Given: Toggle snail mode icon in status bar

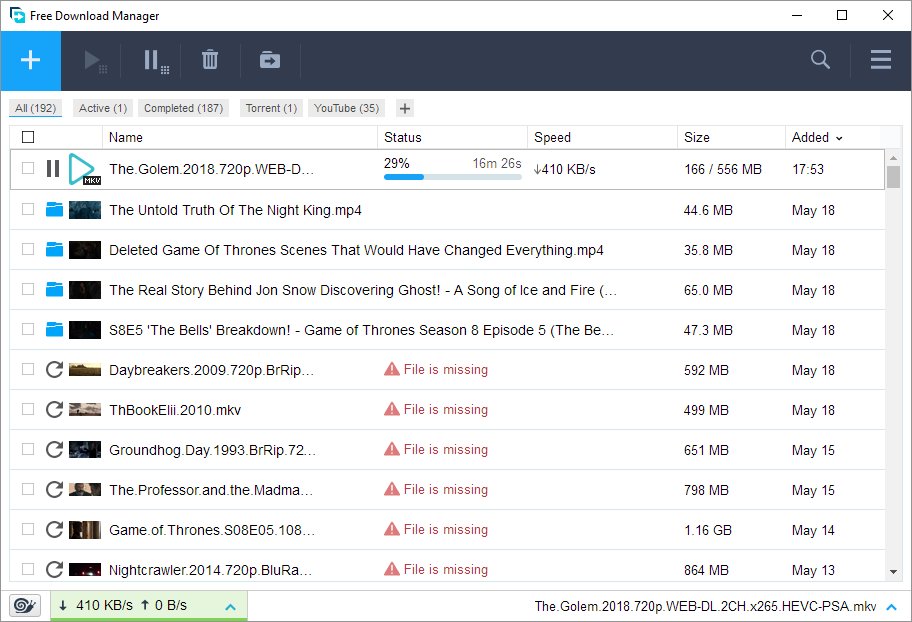Looking at the screenshot, I should [25, 606].
